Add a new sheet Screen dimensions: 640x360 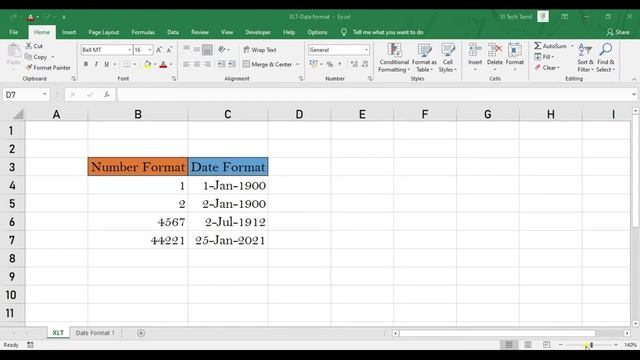click(141, 333)
